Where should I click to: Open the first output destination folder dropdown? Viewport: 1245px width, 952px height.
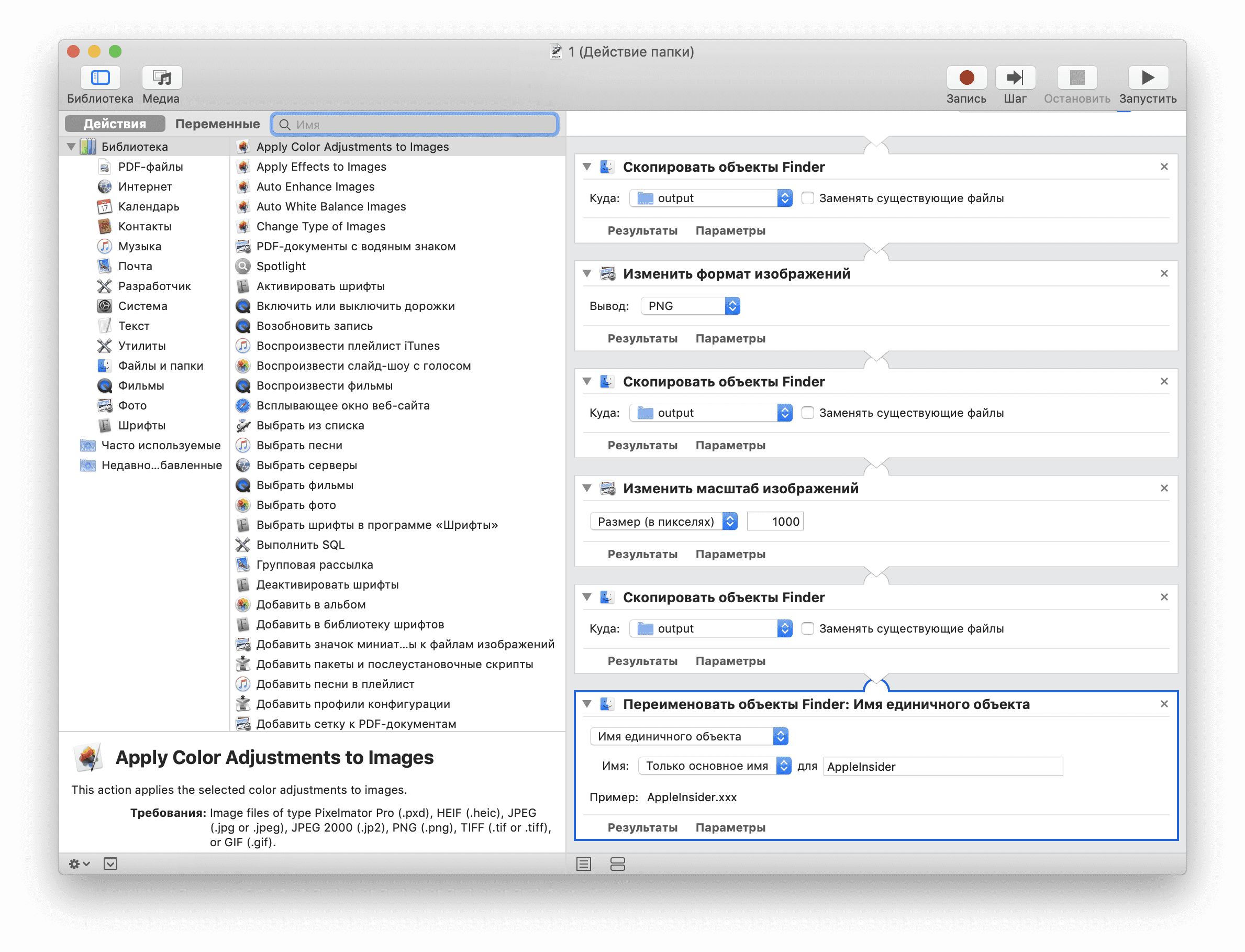(x=710, y=198)
